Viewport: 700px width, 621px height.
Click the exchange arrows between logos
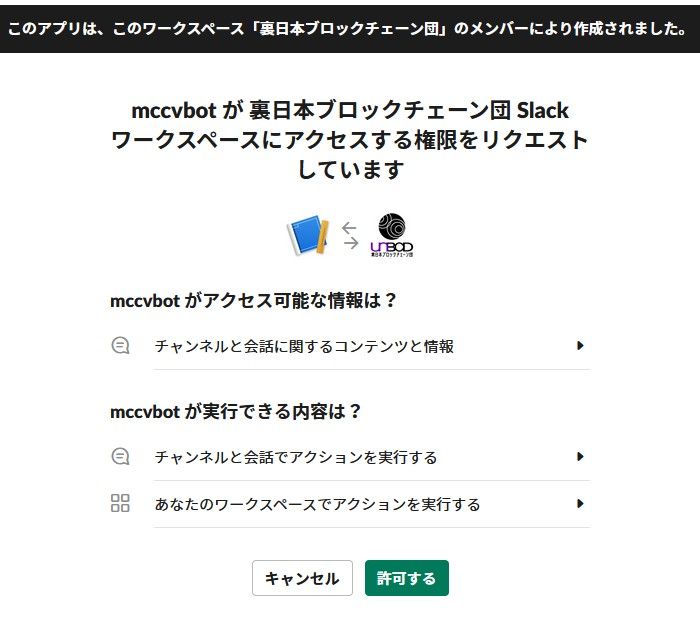pos(349,235)
